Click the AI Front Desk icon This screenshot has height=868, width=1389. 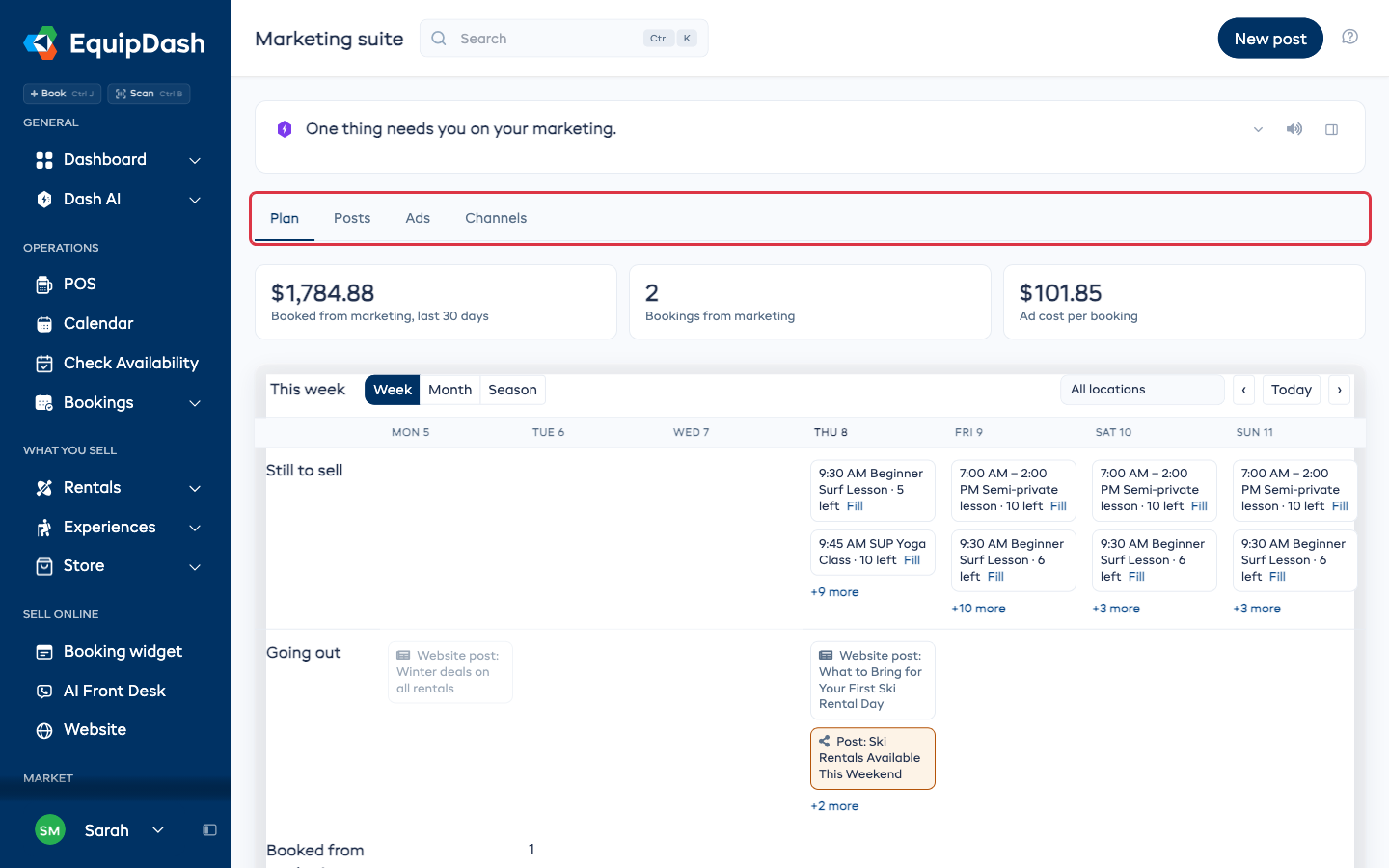[x=44, y=692]
